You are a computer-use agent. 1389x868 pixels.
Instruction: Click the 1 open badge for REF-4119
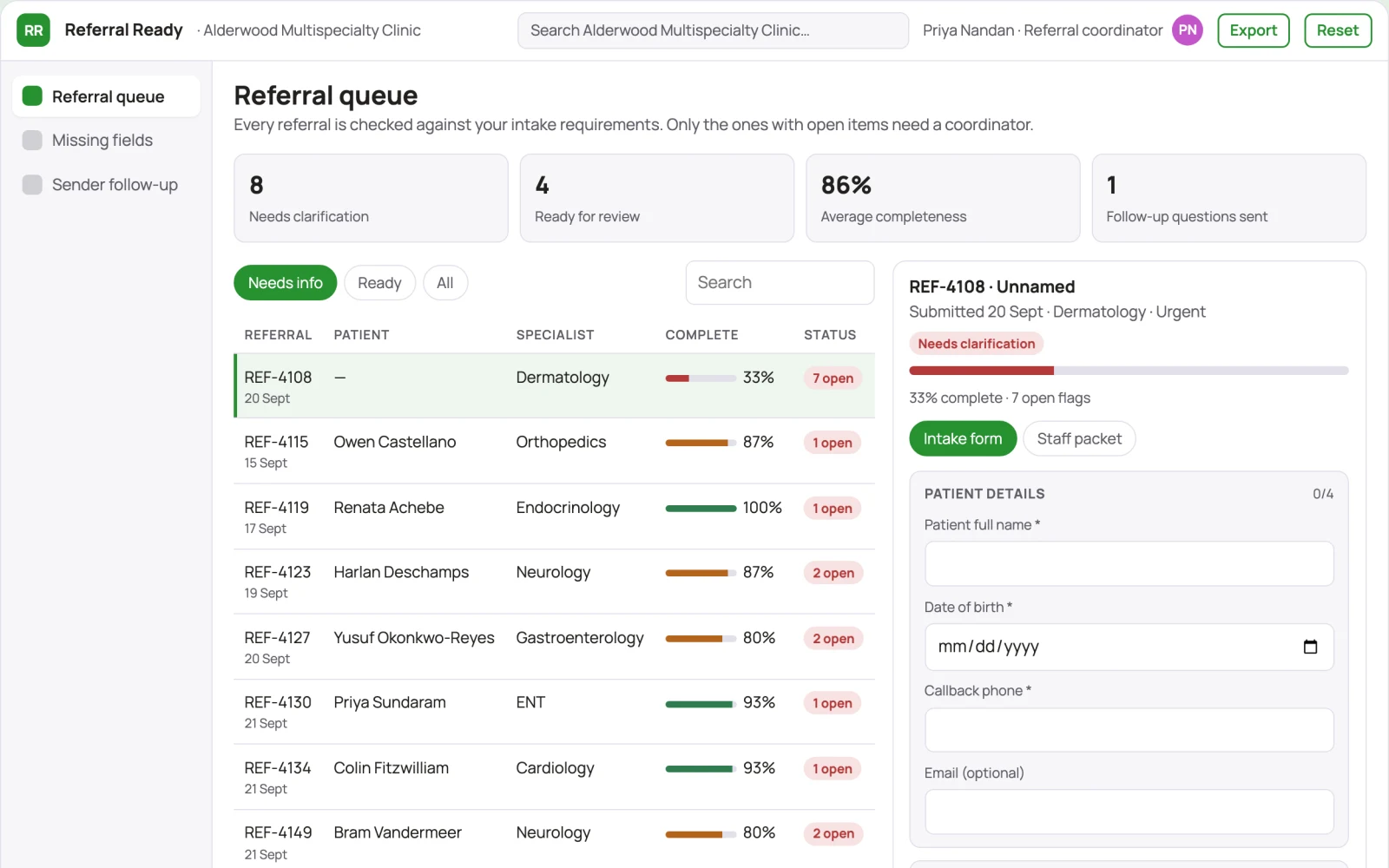[833, 509]
